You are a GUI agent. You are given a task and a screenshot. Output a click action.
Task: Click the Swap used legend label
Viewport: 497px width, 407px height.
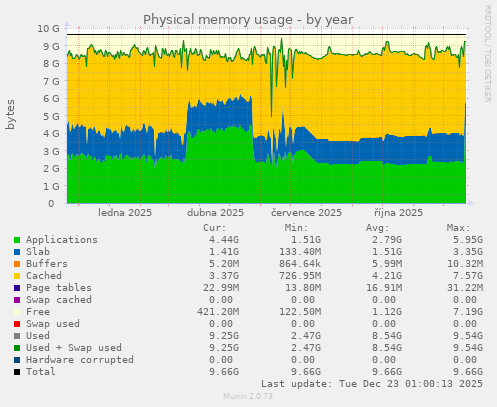53,324
